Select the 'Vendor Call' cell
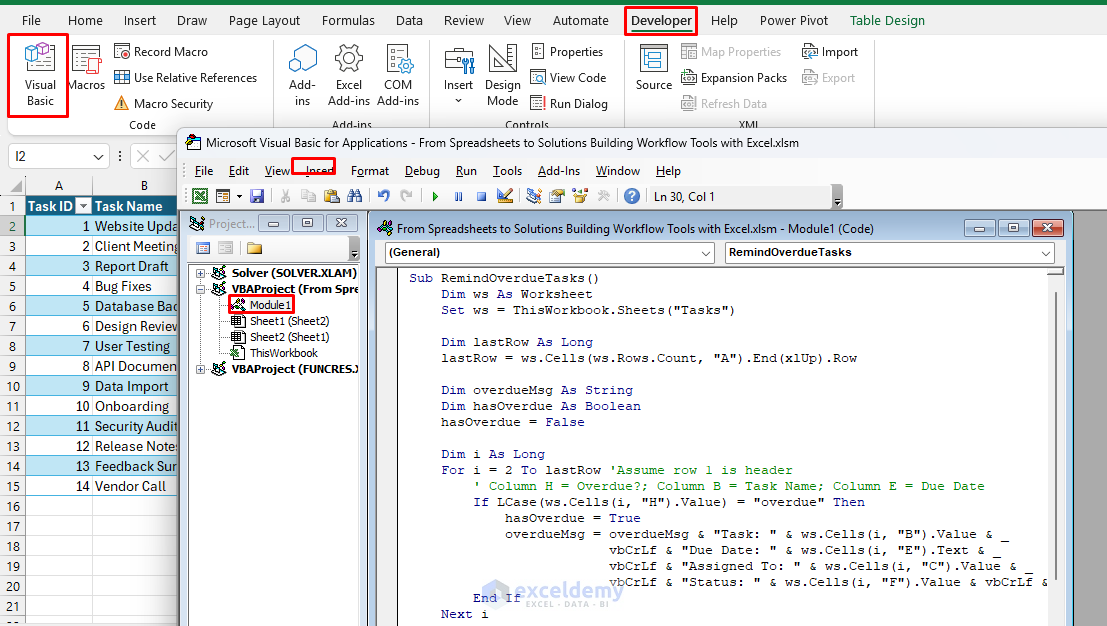 (x=135, y=486)
